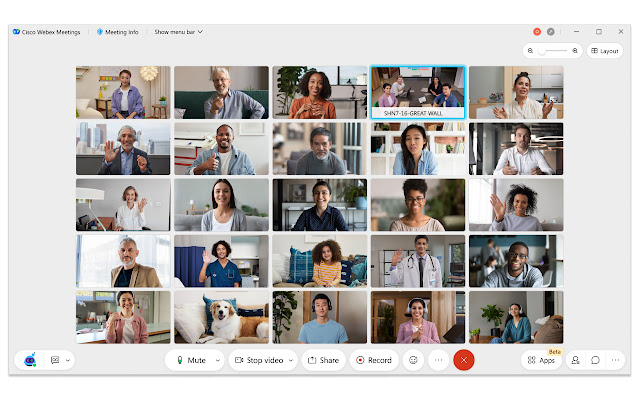
Task: Expand the closed captions options arrow
Action: [x=68, y=360]
